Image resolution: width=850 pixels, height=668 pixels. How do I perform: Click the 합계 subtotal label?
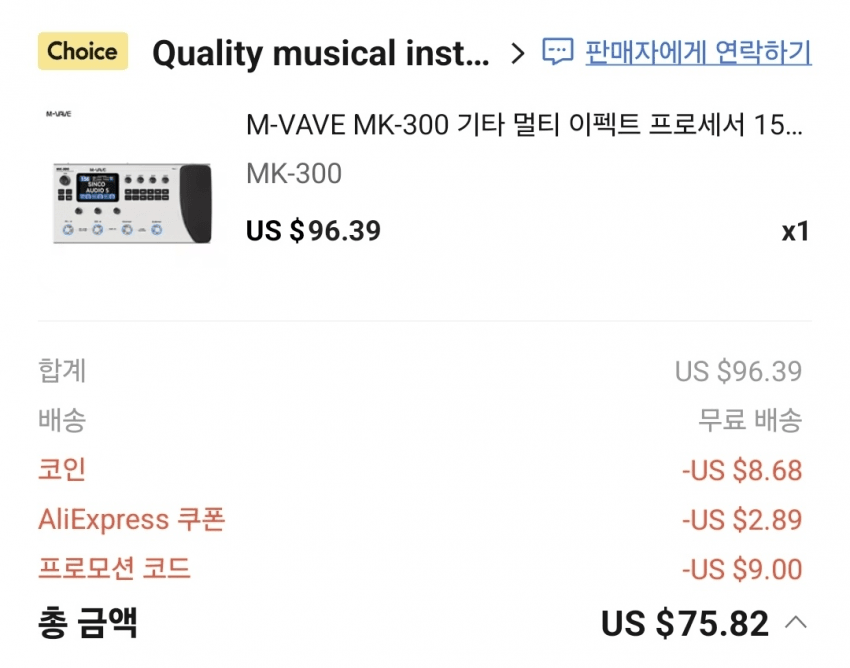tap(62, 371)
